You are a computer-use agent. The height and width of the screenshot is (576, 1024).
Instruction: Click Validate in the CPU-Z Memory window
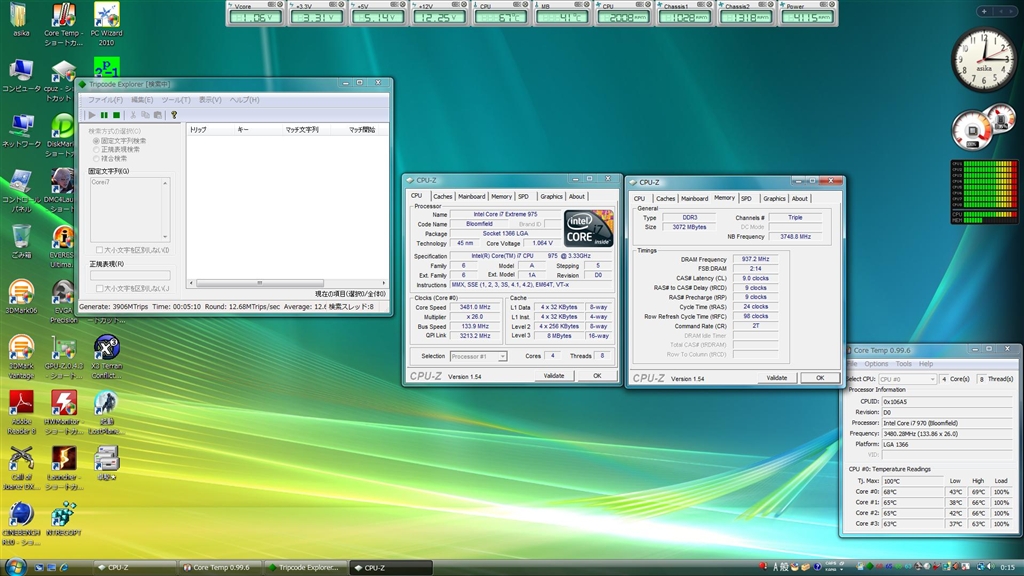(776, 378)
